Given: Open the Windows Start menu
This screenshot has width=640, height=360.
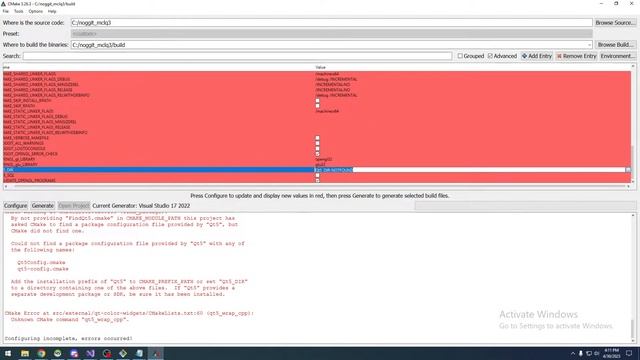Looking at the screenshot, I should 8,353.
